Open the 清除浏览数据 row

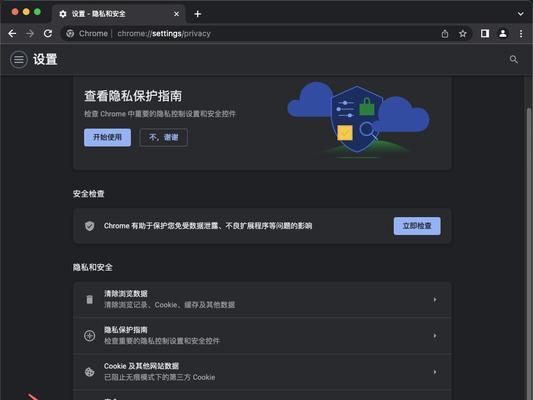click(x=262, y=299)
